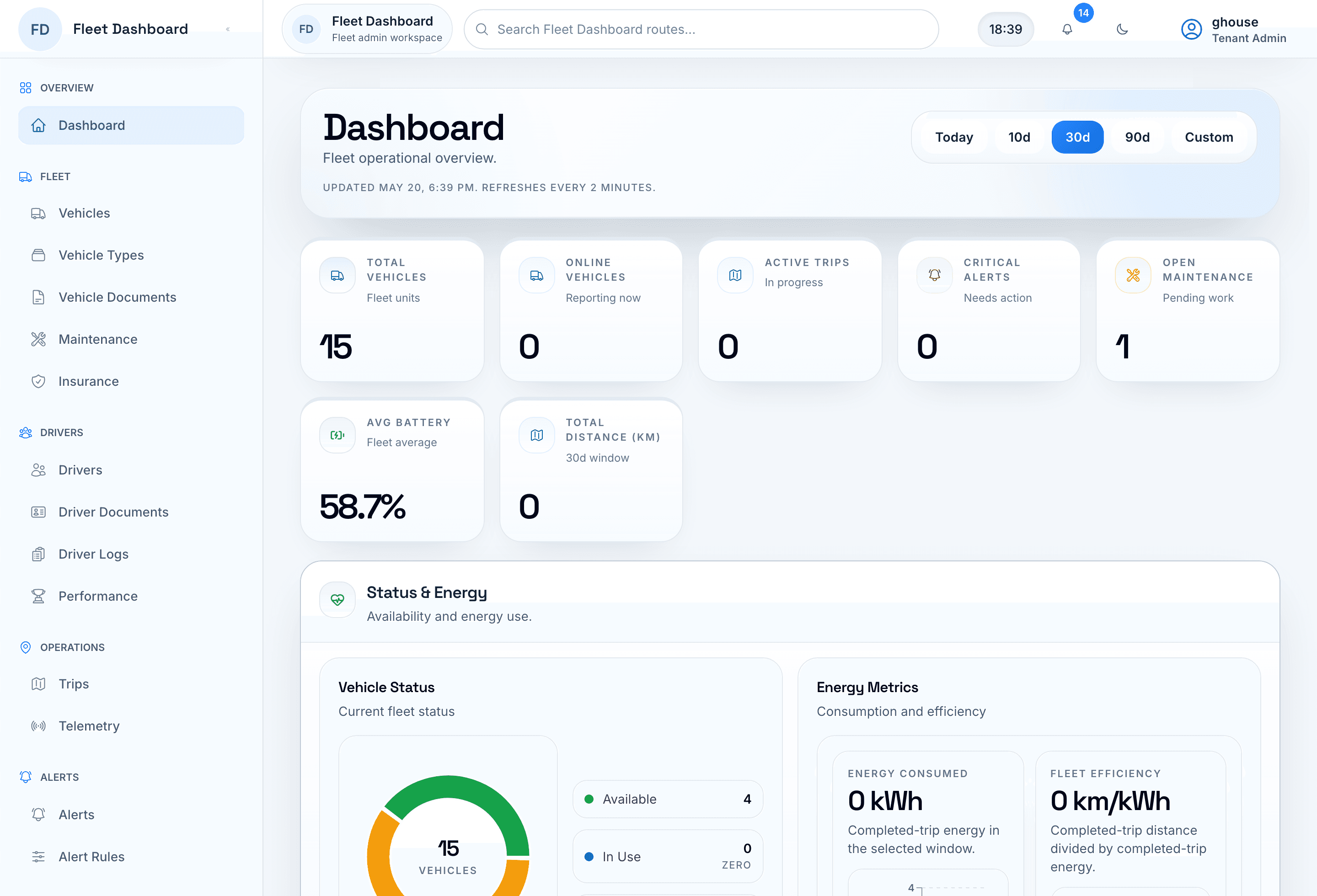Click the Total Distance map icon
This screenshot has height=896, width=1317.
[x=536, y=435]
